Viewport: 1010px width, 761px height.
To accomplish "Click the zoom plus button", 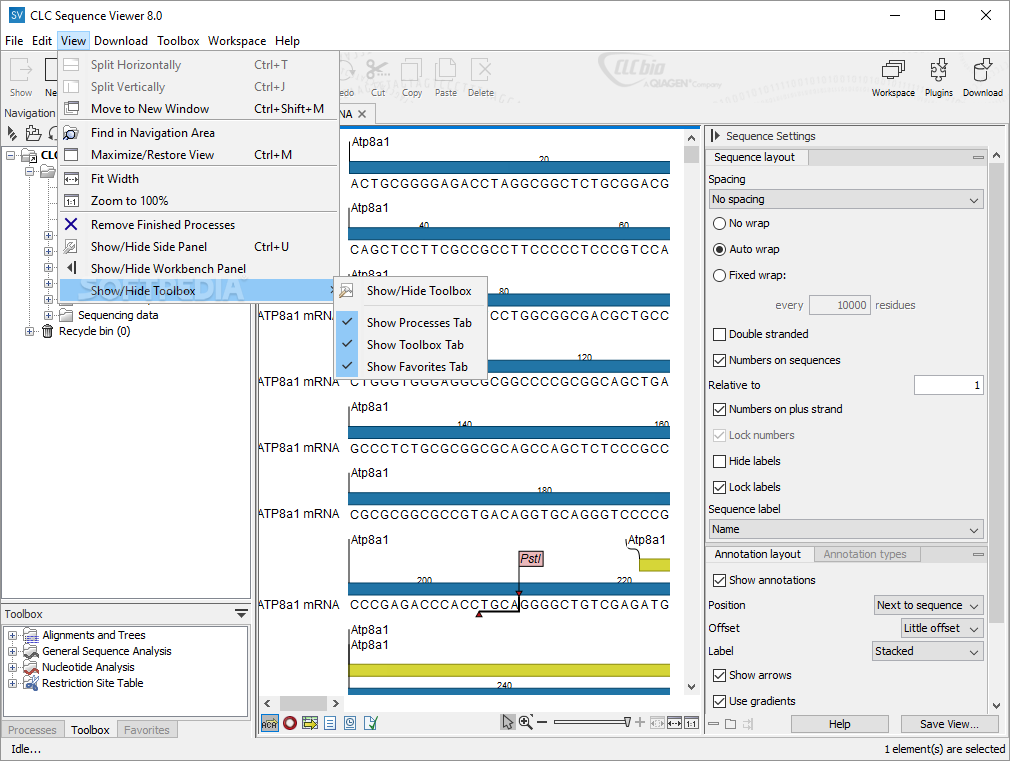I will tap(640, 722).
